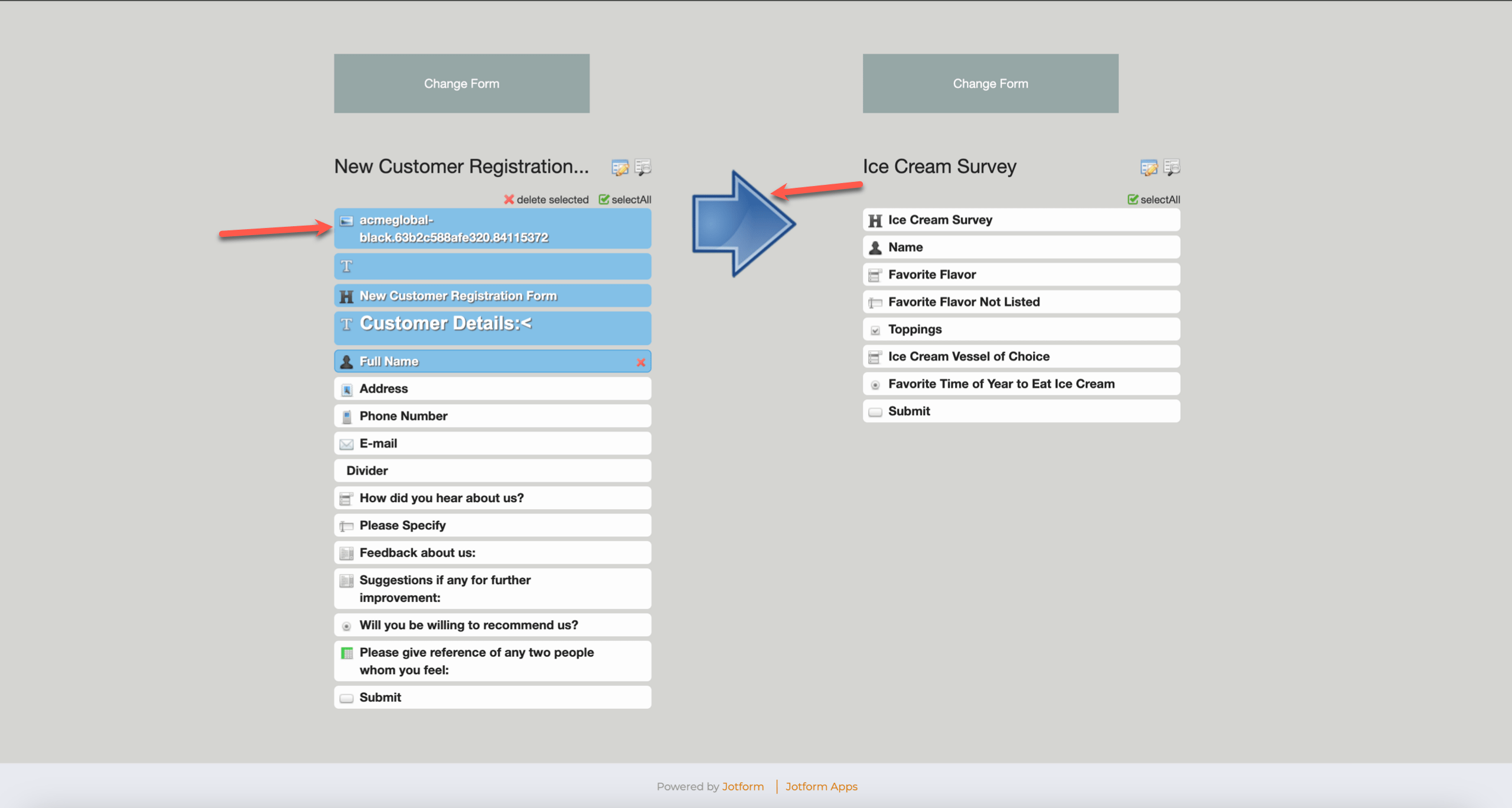The width and height of the screenshot is (1512, 808).
Task: Select Will you be willing to recommend radio field
Action: click(492, 625)
